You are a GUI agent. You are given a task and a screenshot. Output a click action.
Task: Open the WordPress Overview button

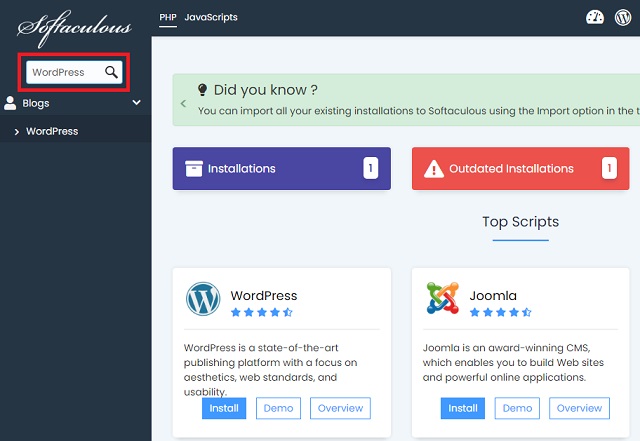pos(340,408)
